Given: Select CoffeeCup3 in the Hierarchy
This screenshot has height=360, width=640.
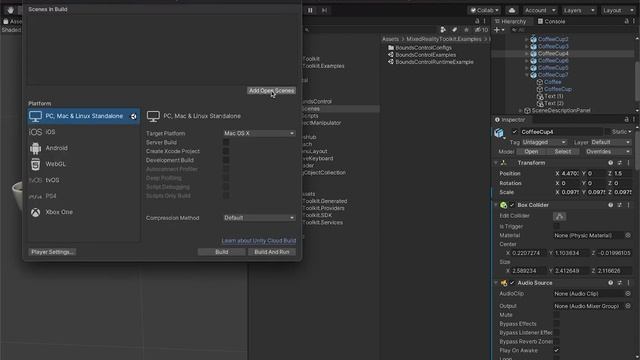Looking at the screenshot, I should coord(553,46).
